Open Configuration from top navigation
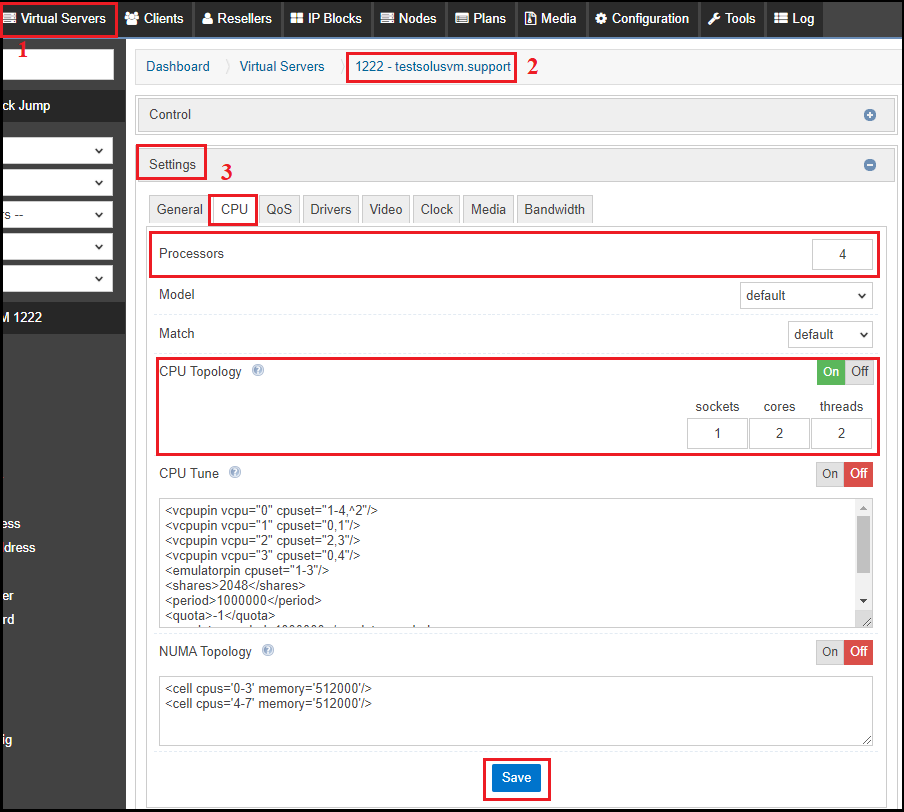This screenshot has width=904, height=812. [x=641, y=18]
